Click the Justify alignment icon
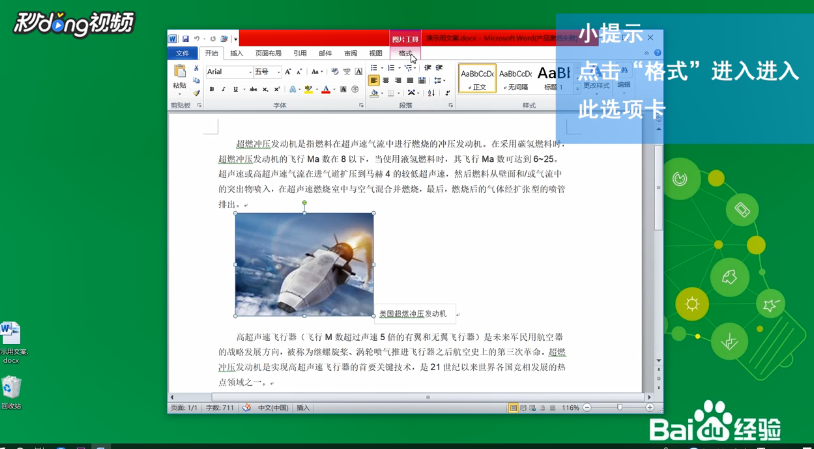Screen dimensions: 814x449 [x=410, y=80]
